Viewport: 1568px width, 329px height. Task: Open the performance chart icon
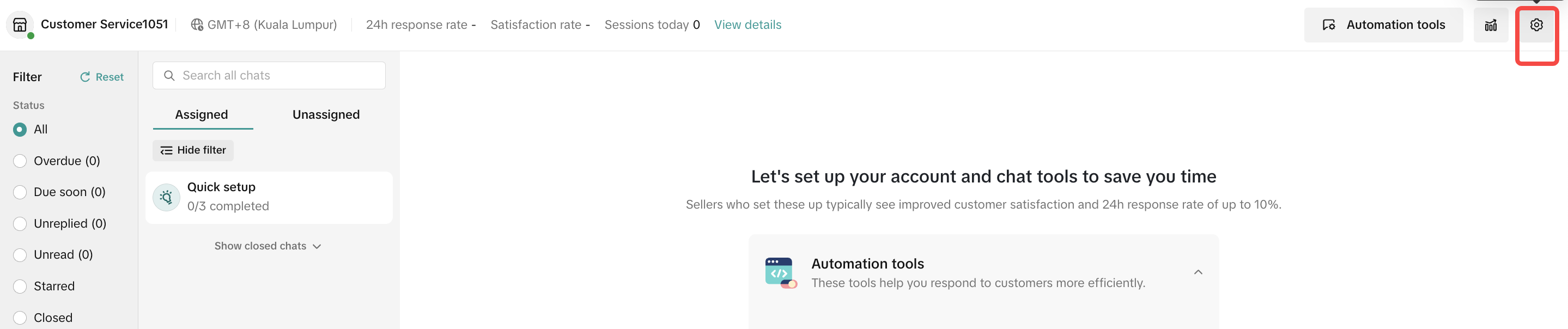(x=1490, y=25)
